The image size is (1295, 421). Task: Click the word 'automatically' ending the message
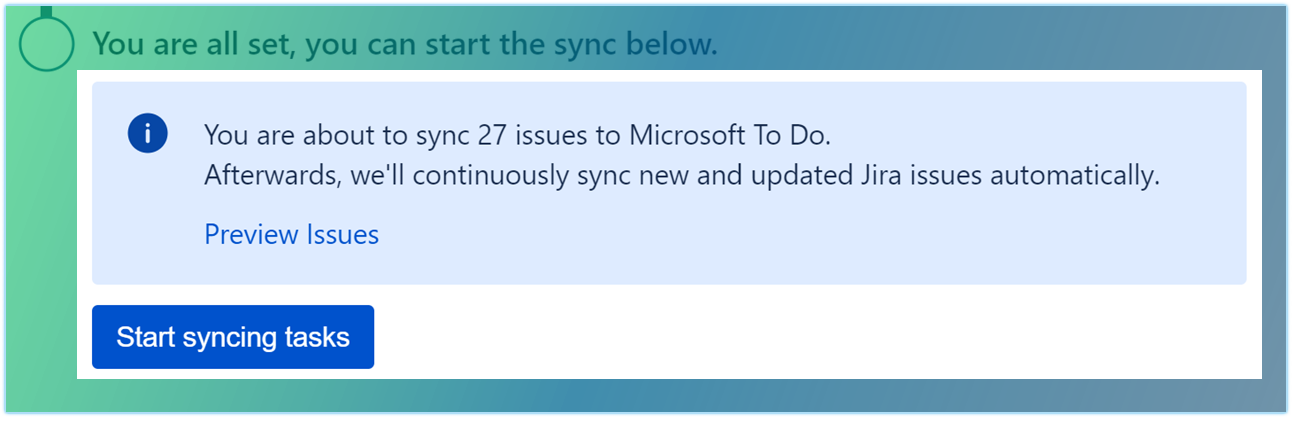[1074, 176]
